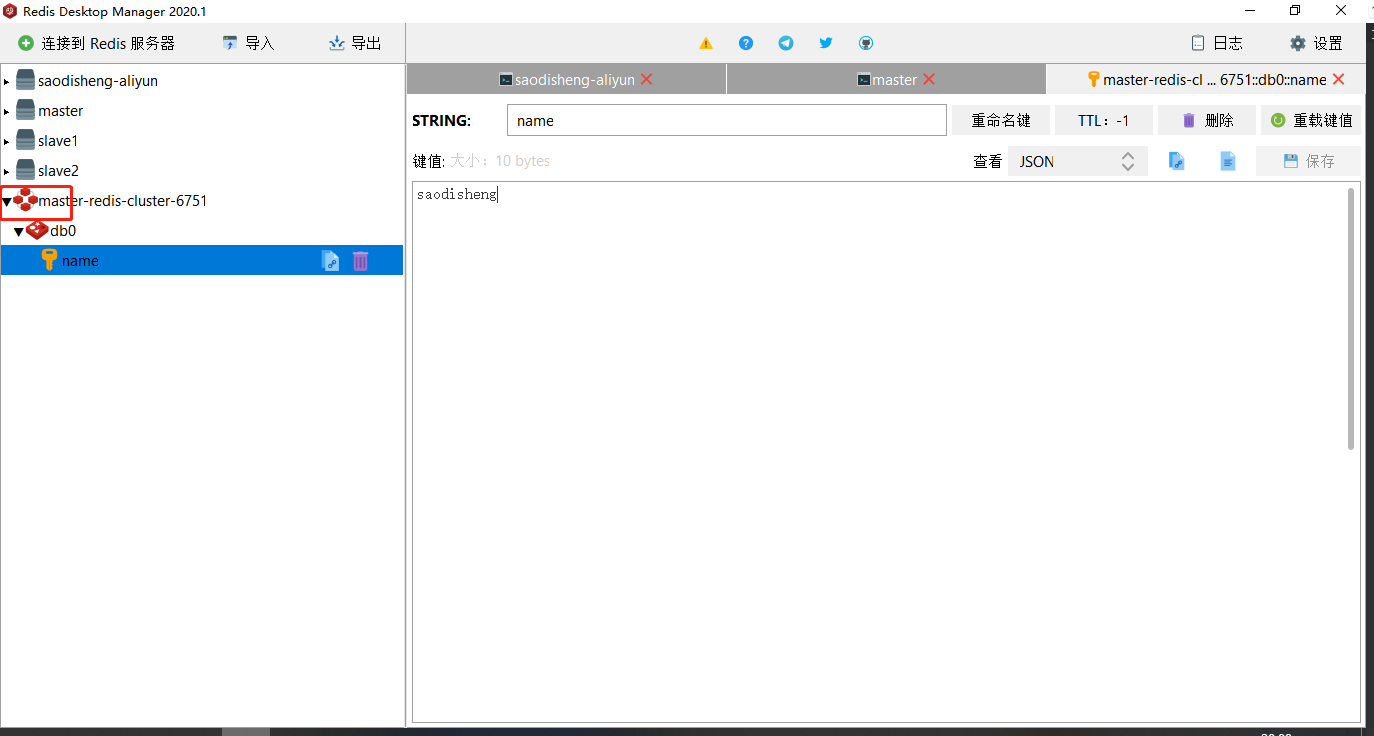Select master connection in tree
Screen dimensions: 1374x736
61,111
